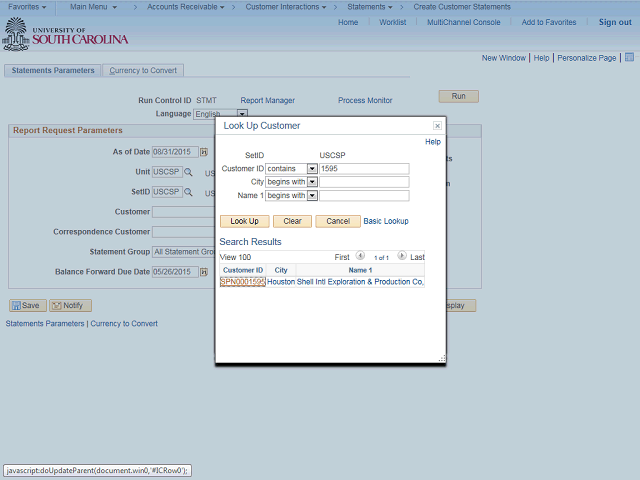This screenshot has width=640, height=480.
Task: Open the Worklist link
Action: point(393,22)
